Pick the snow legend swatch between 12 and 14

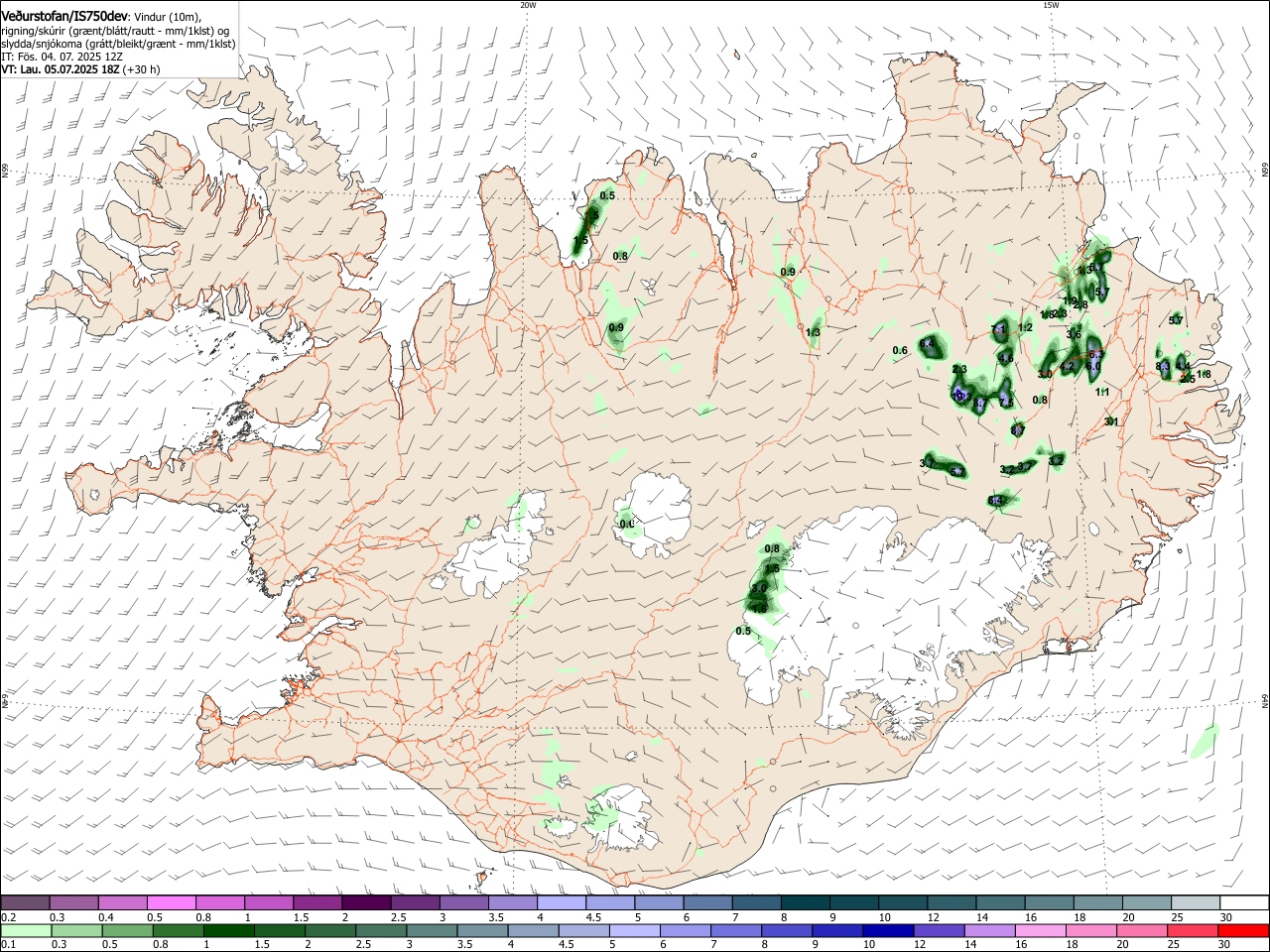pos(952,902)
